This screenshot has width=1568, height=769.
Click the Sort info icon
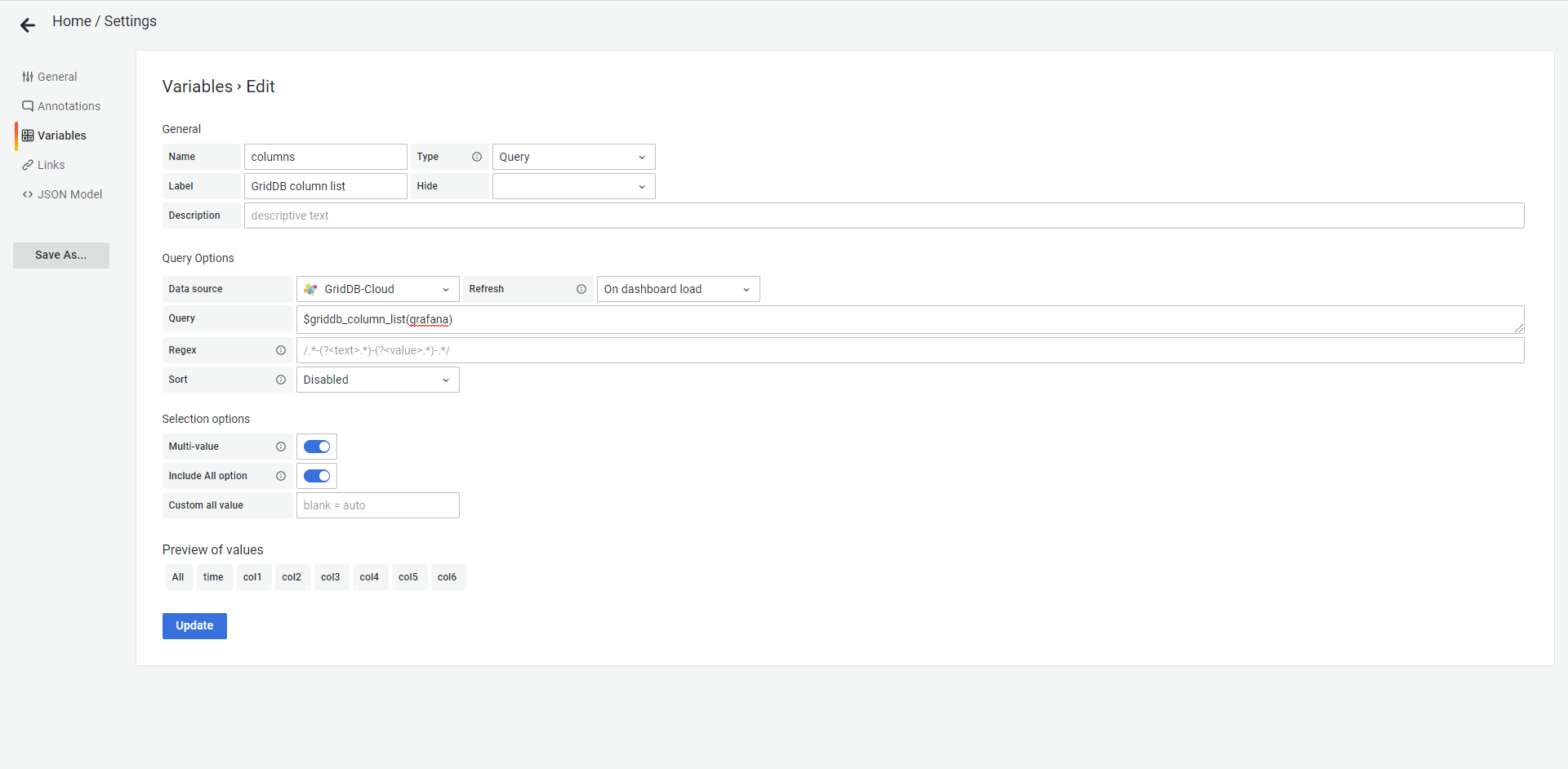click(281, 380)
